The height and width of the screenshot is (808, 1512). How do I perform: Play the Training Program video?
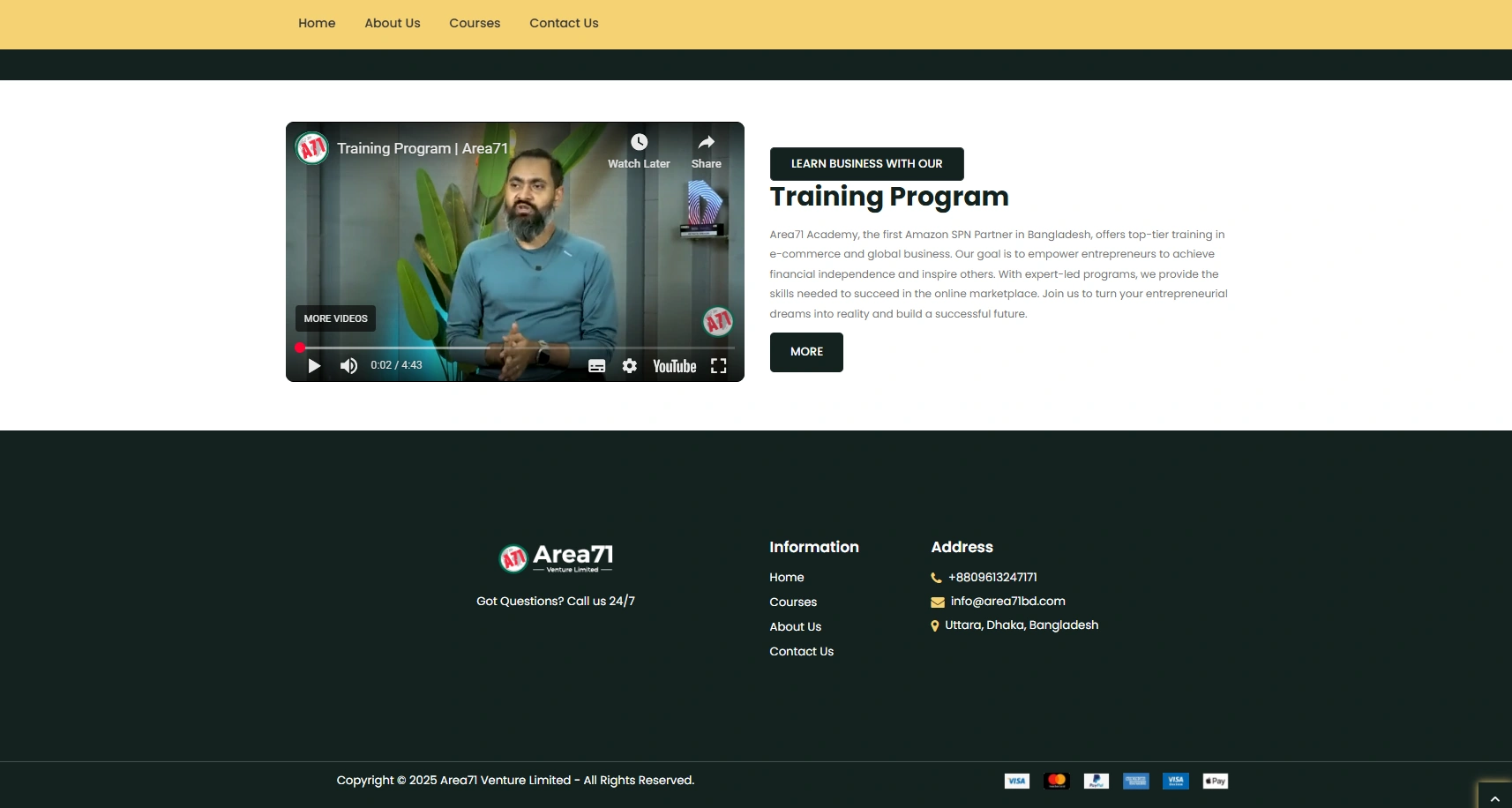point(314,366)
